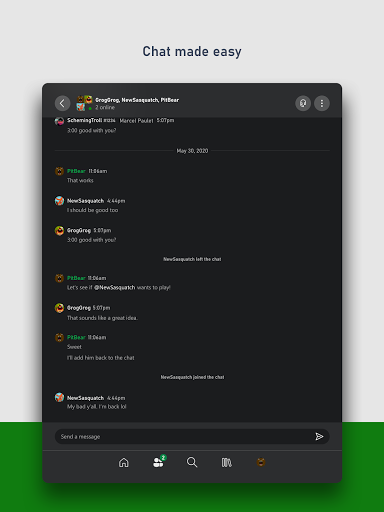Start party chat with headset icon
This screenshot has width=384, height=512.
[303, 103]
